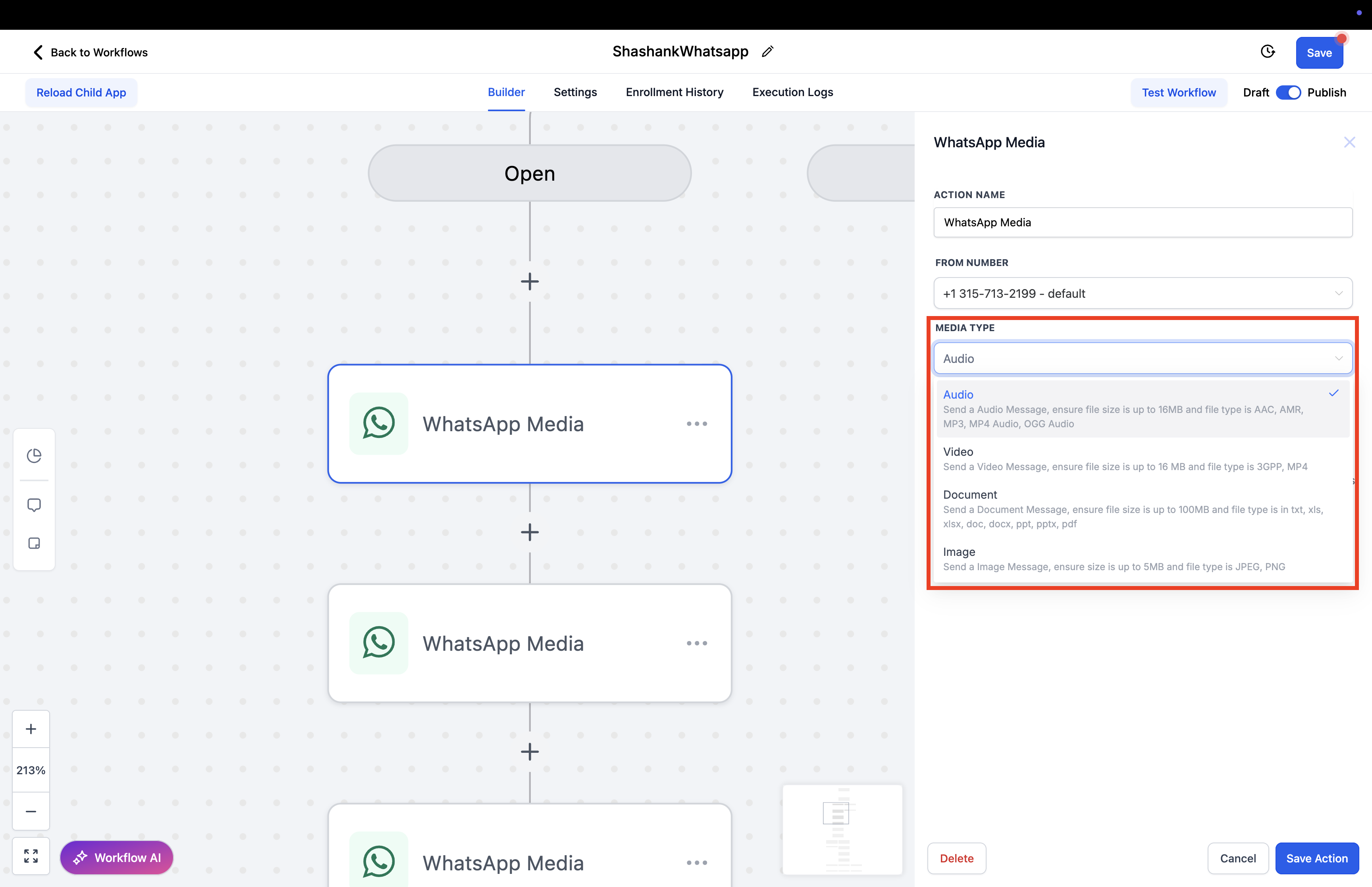
Task: Click the plus between the first and second WhatsApp Media nodes
Action: click(x=530, y=532)
